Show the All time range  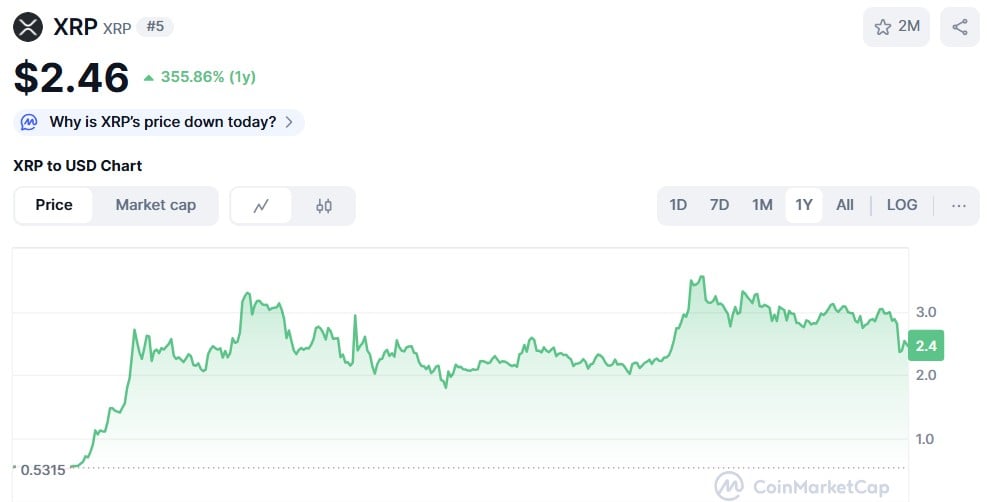(x=845, y=205)
